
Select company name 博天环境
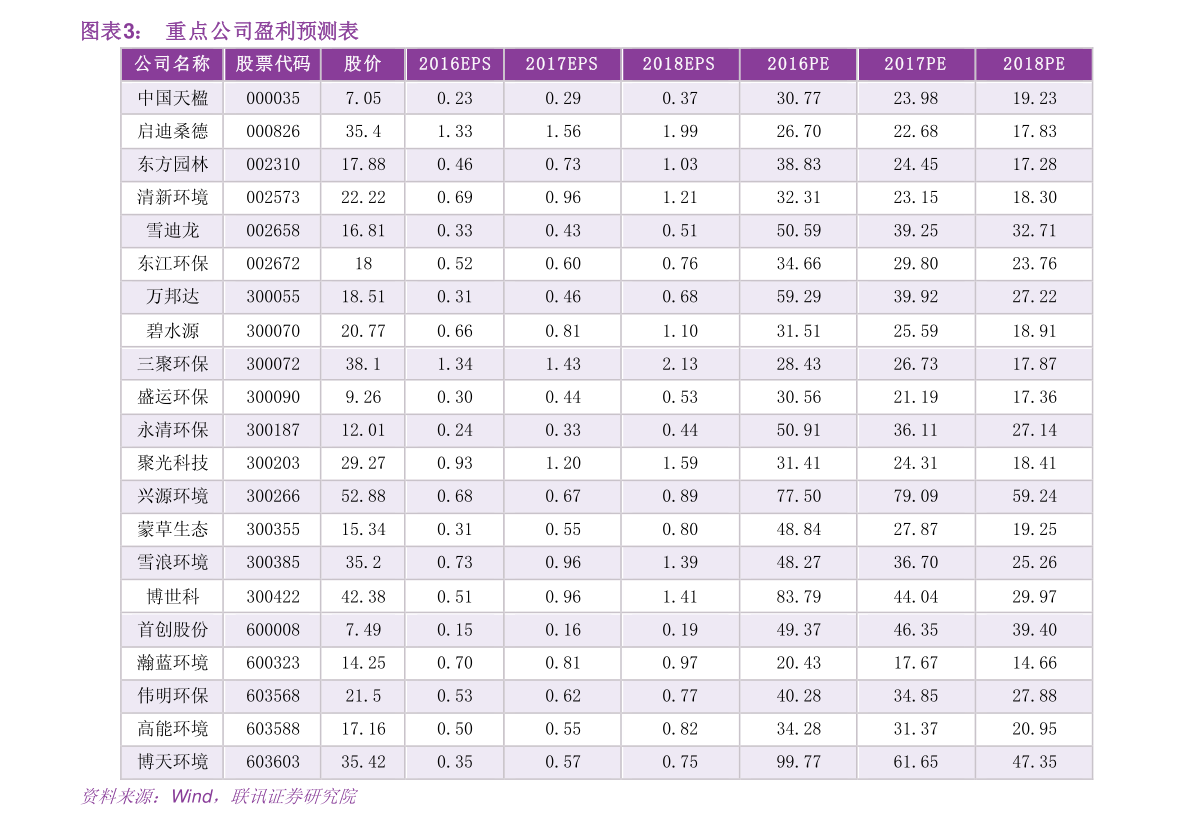pos(172,762)
